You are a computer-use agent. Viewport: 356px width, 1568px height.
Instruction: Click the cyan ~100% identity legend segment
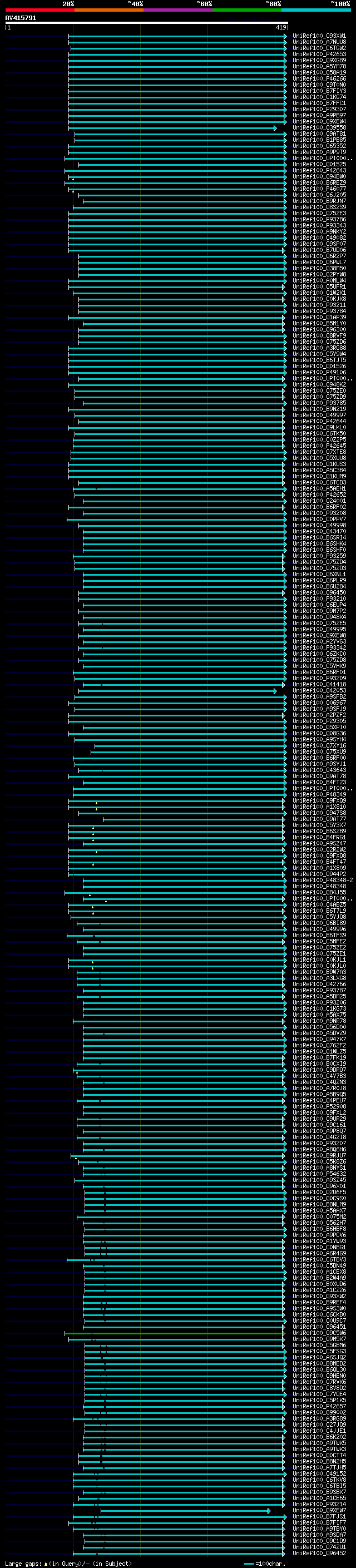316,10
